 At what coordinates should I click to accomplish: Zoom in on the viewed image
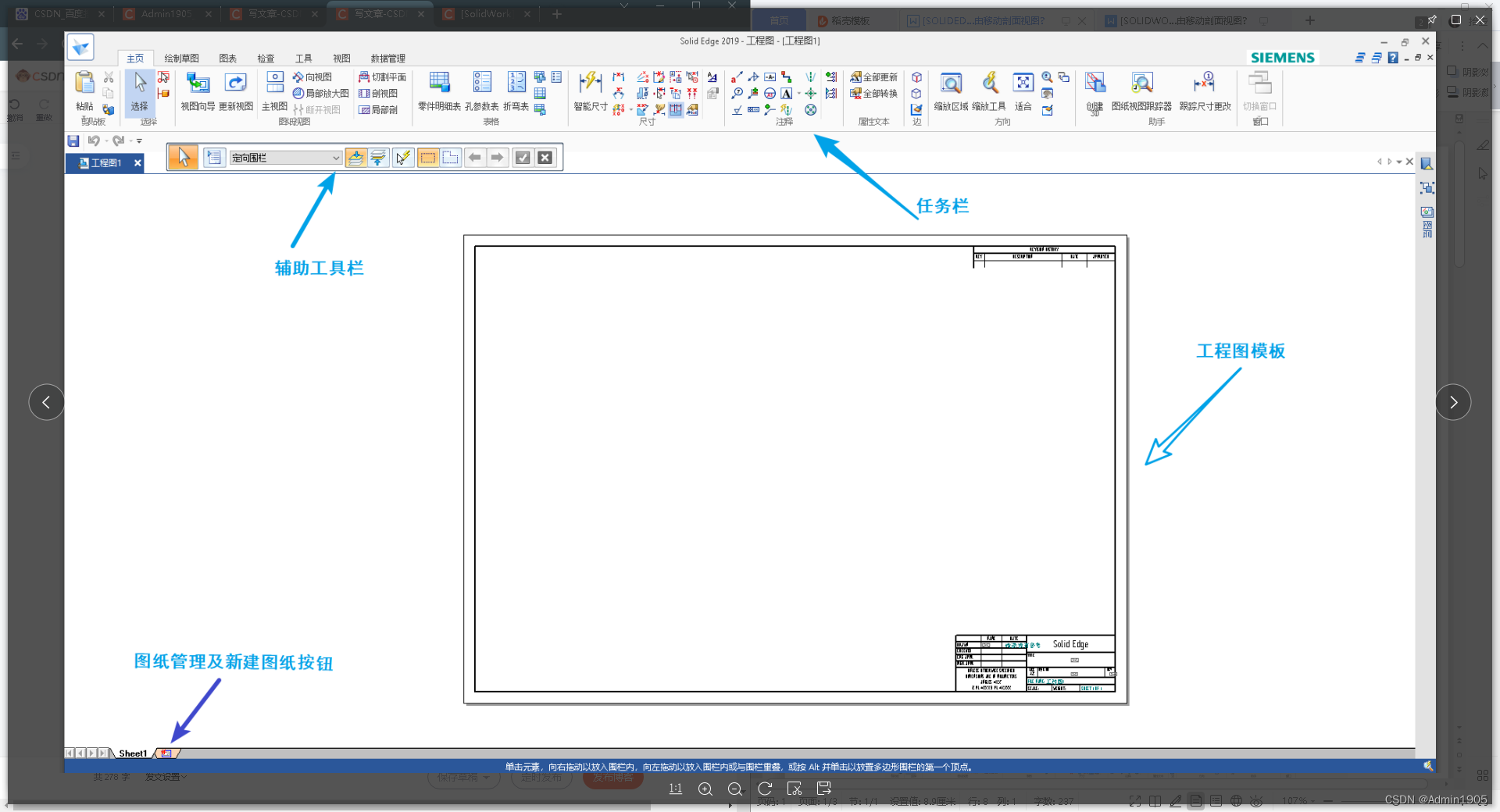705,789
